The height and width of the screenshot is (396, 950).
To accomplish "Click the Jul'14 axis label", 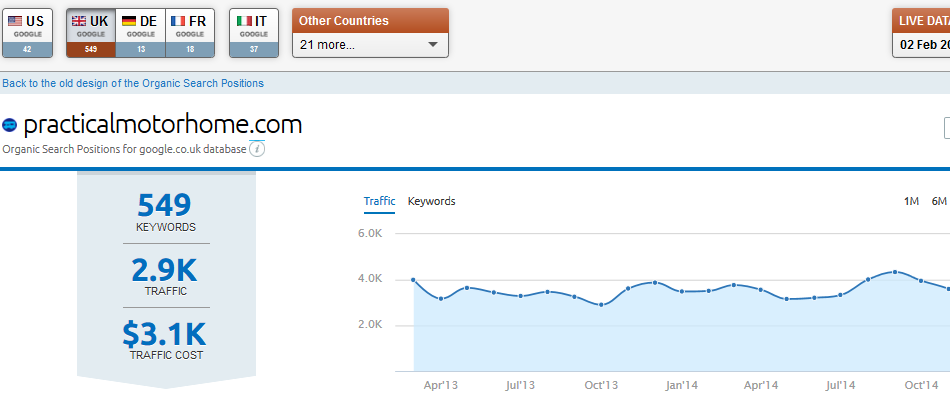I will [x=840, y=385].
